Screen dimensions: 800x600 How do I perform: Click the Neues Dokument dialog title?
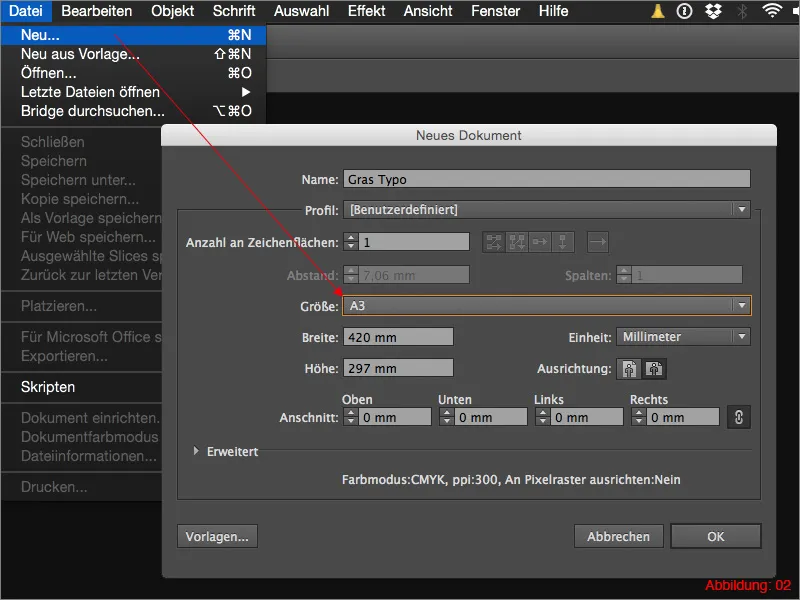468,135
